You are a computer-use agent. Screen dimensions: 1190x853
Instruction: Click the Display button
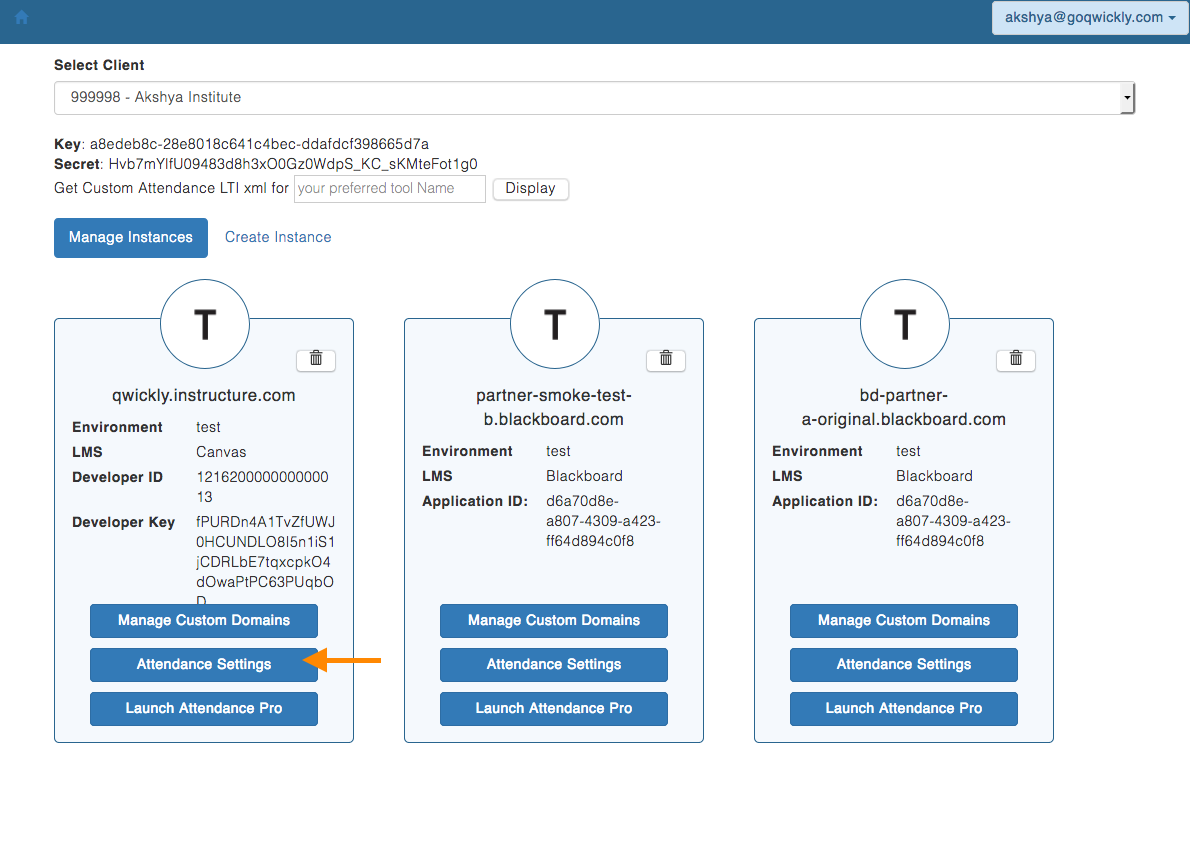(530, 189)
